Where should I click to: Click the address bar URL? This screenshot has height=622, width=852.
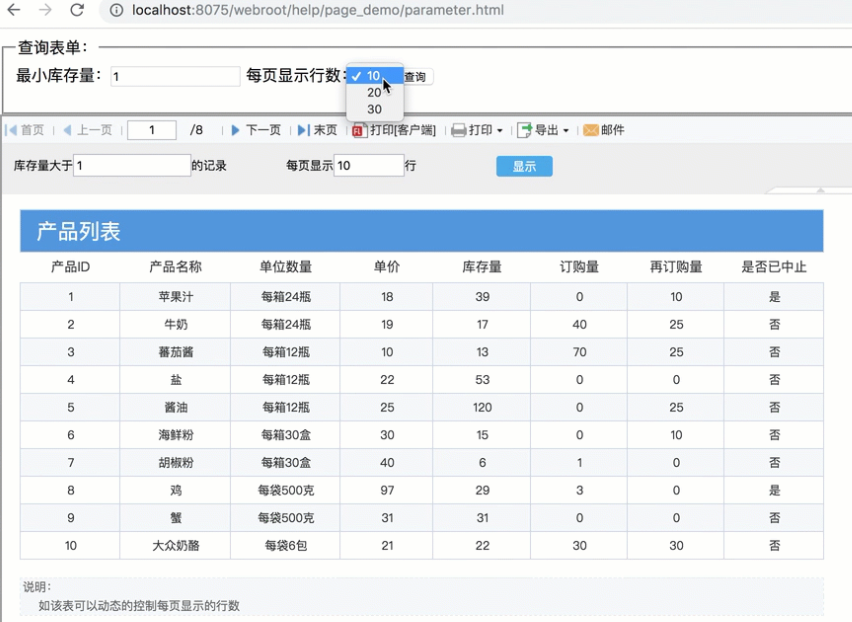[318, 10]
